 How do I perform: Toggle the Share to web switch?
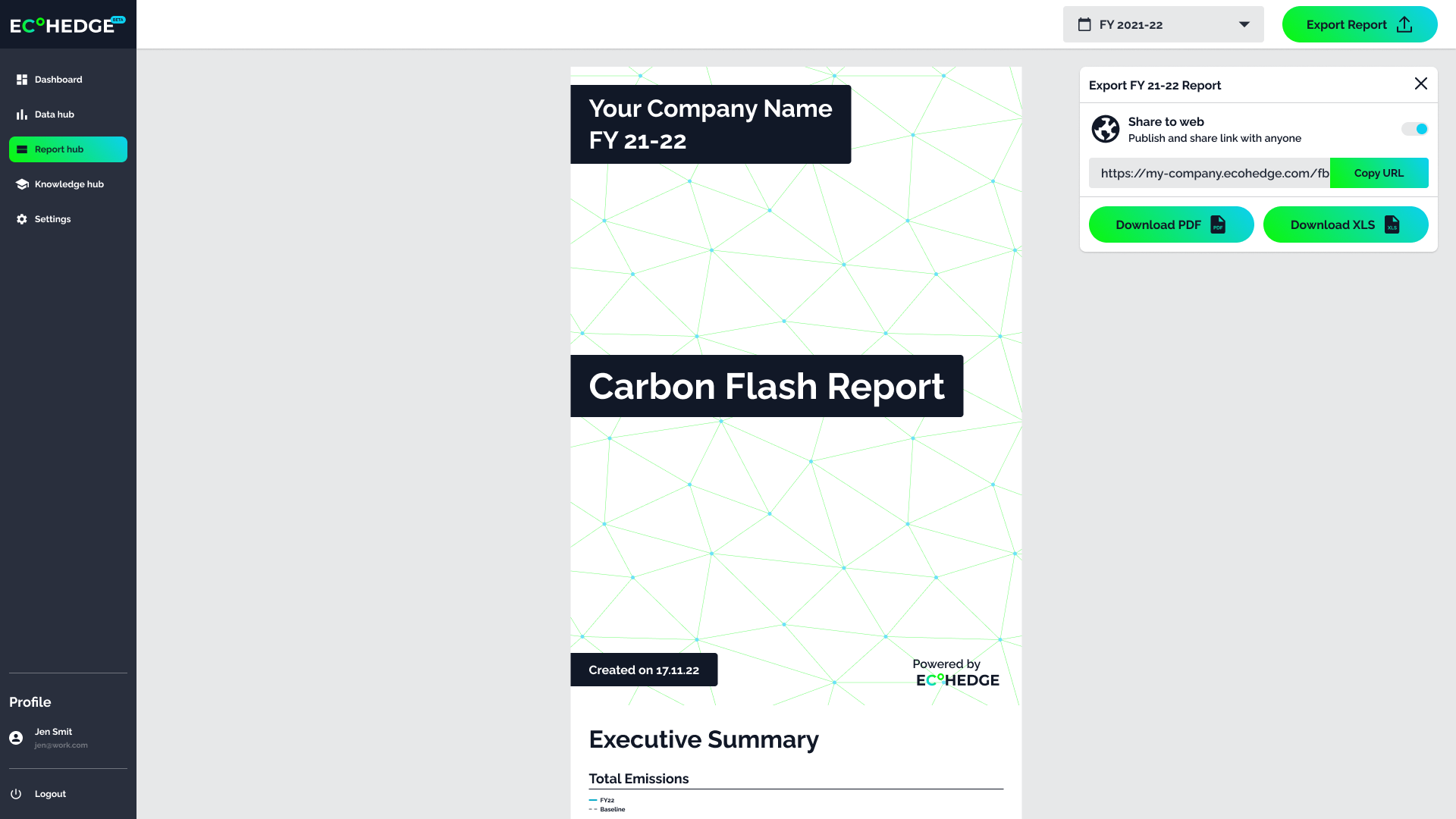point(1414,129)
